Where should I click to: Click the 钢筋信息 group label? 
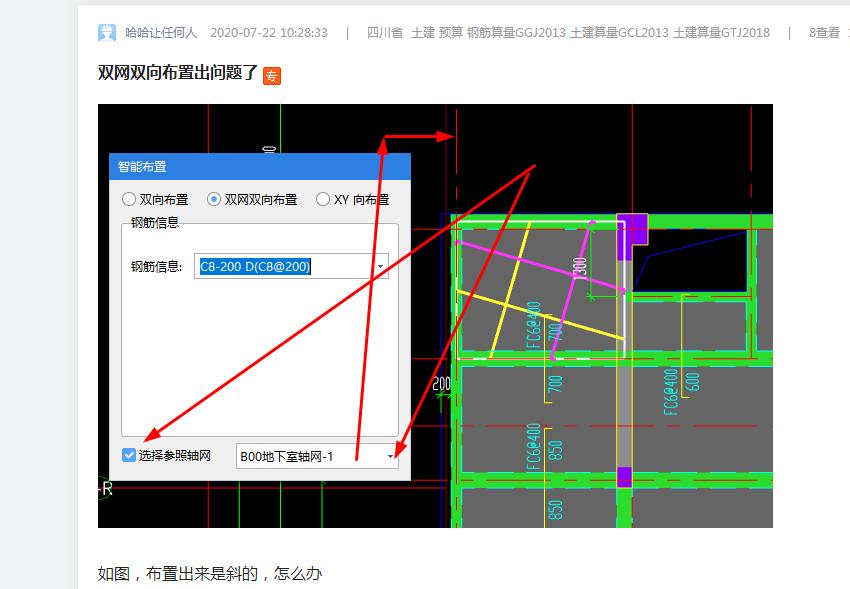coord(154,223)
